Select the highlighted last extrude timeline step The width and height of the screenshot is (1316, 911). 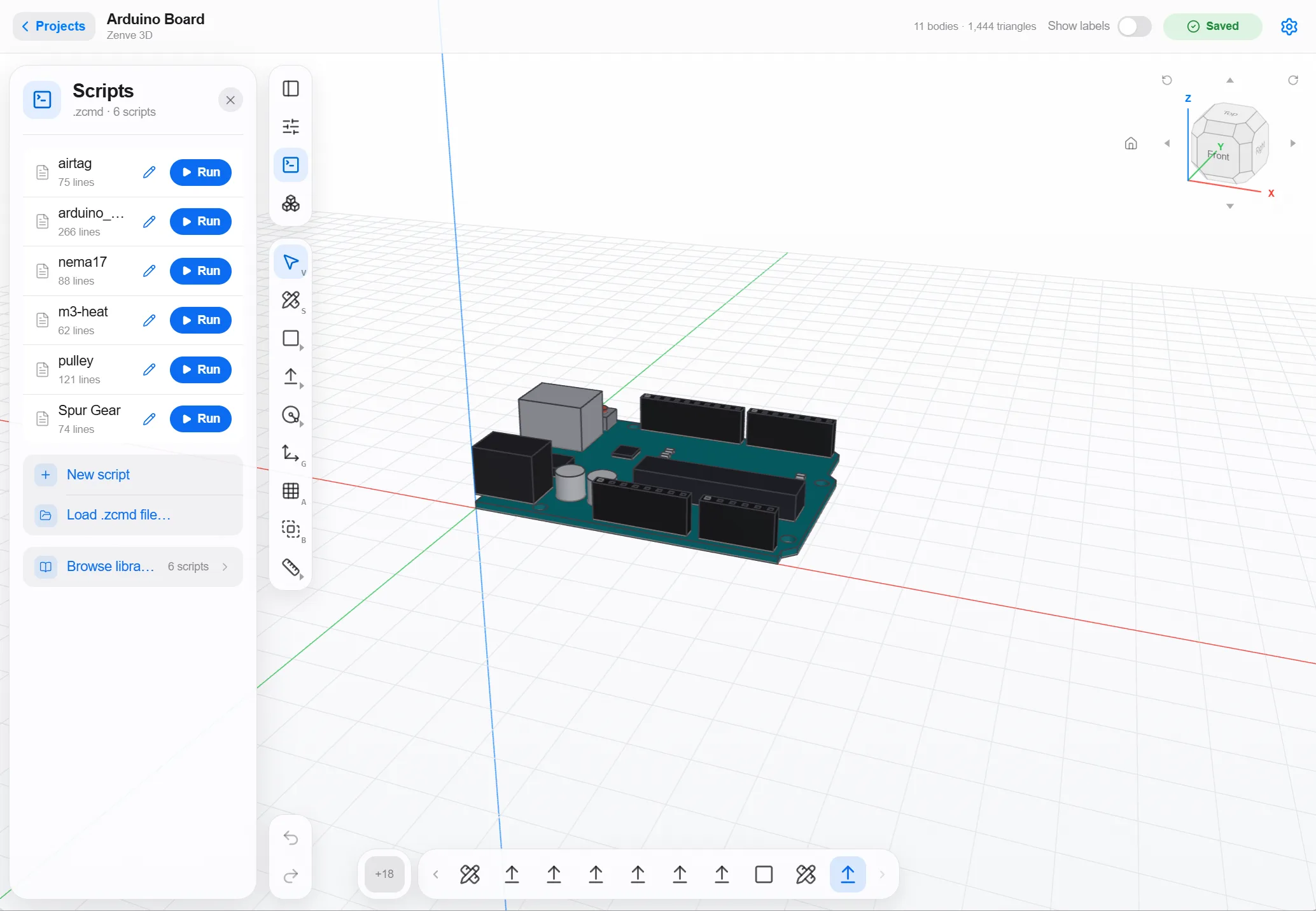848,874
